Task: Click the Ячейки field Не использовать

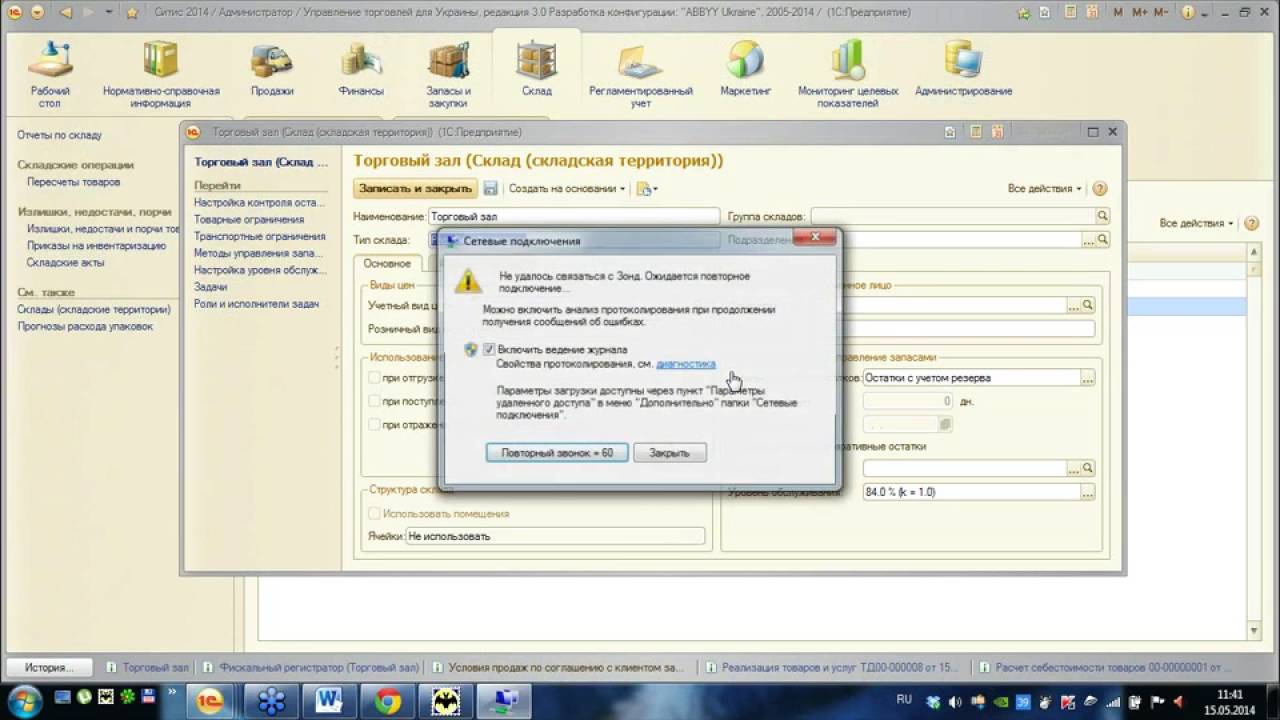Action: tap(555, 536)
